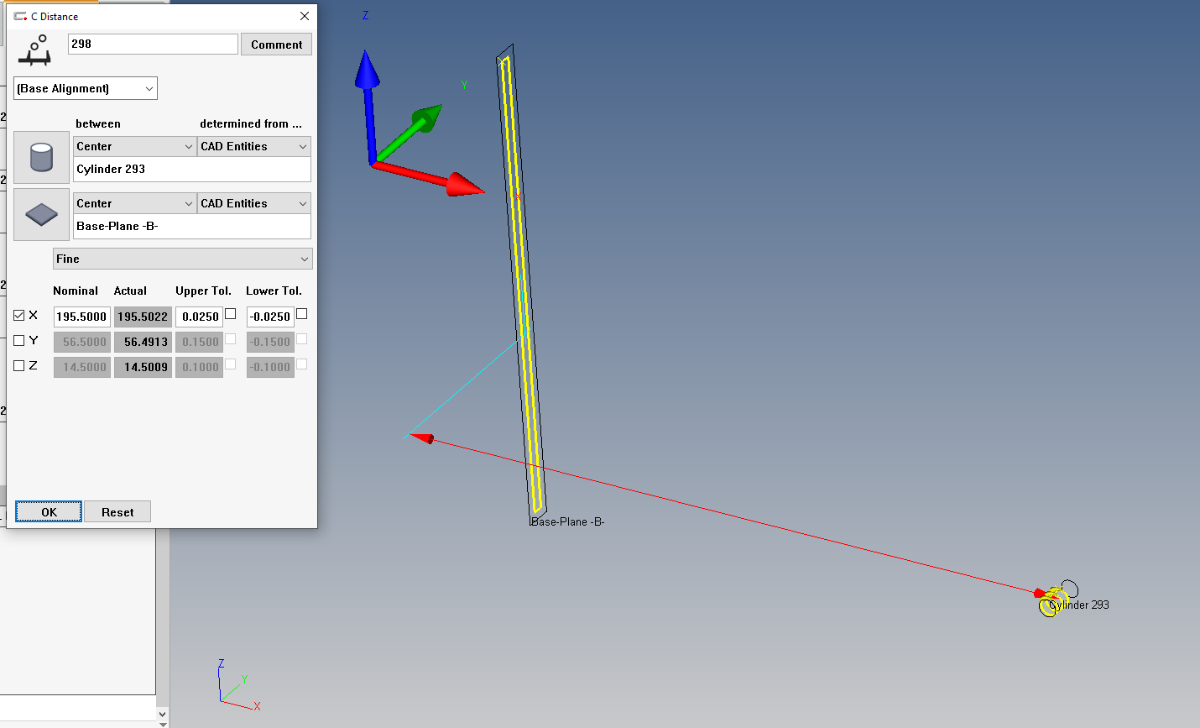The height and width of the screenshot is (728, 1200).
Task: Open the Comment button
Action: pyautogui.click(x=277, y=44)
